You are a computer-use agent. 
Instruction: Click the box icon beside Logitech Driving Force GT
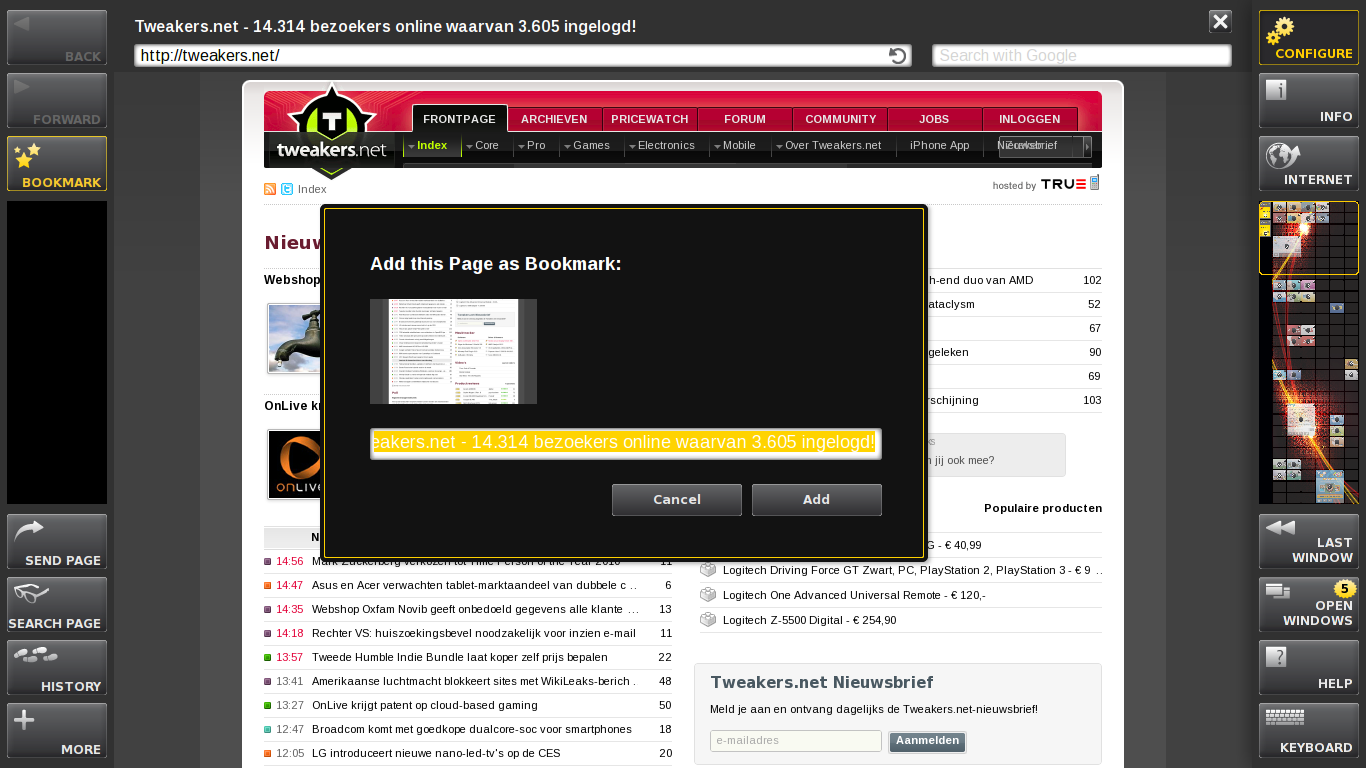tap(708, 570)
